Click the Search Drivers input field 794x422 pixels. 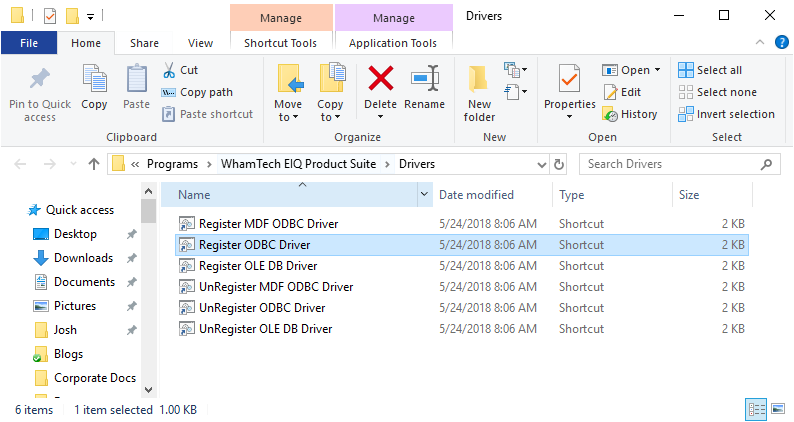[x=670, y=163]
